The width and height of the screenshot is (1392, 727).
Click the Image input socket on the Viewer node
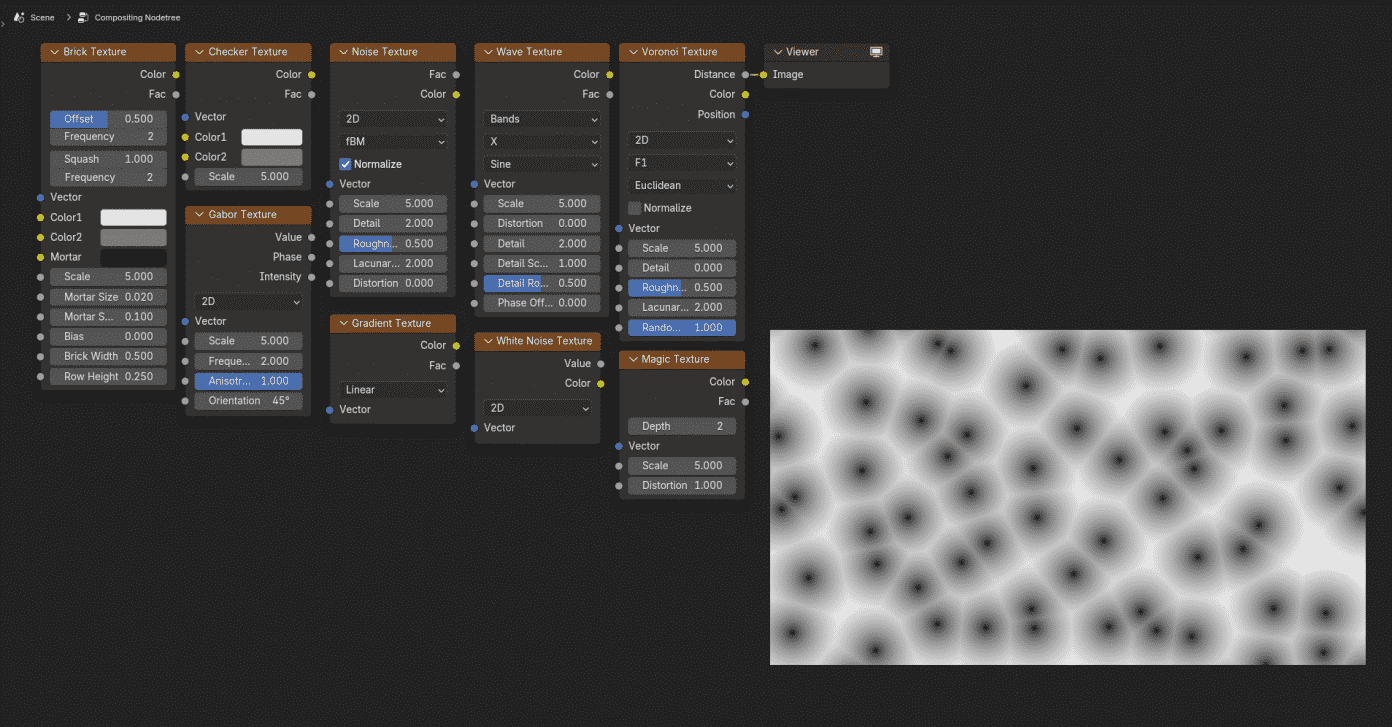(x=765, y=73)
